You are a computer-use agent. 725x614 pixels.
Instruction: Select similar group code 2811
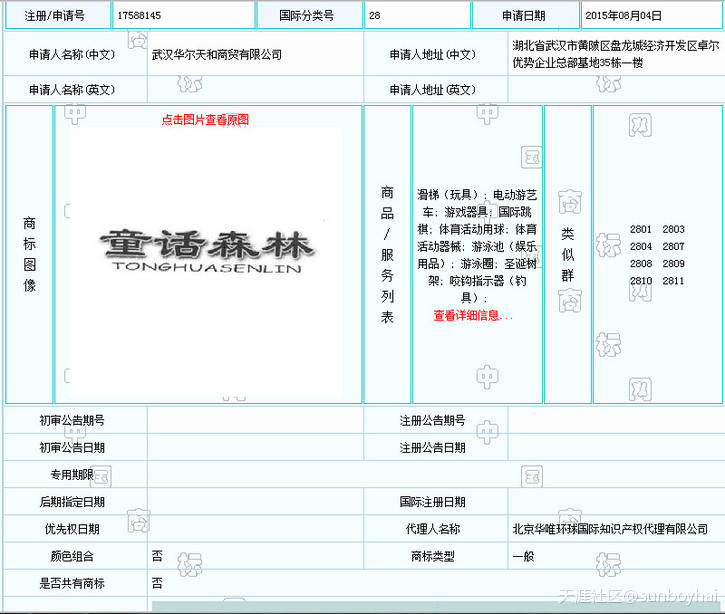673,280
